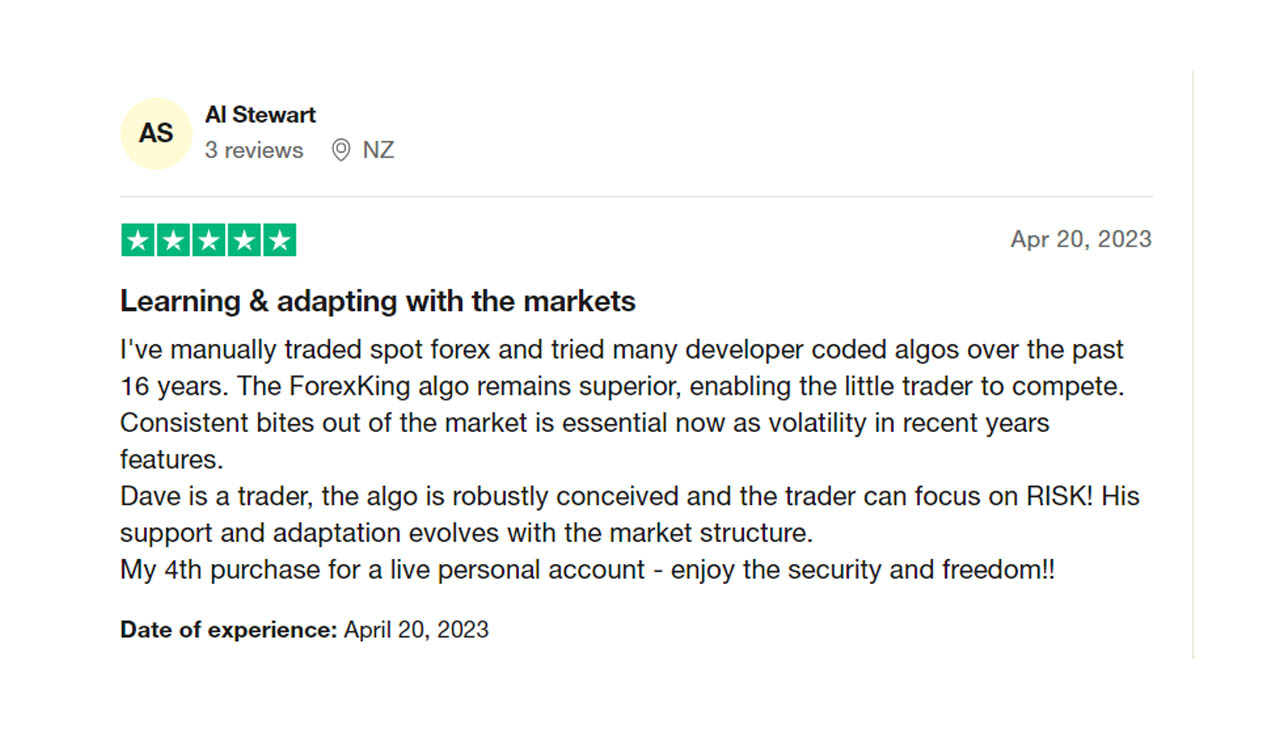1280x730 pixels.
Task: Click the "Date of experience:" label
Action: coord(228,629)
